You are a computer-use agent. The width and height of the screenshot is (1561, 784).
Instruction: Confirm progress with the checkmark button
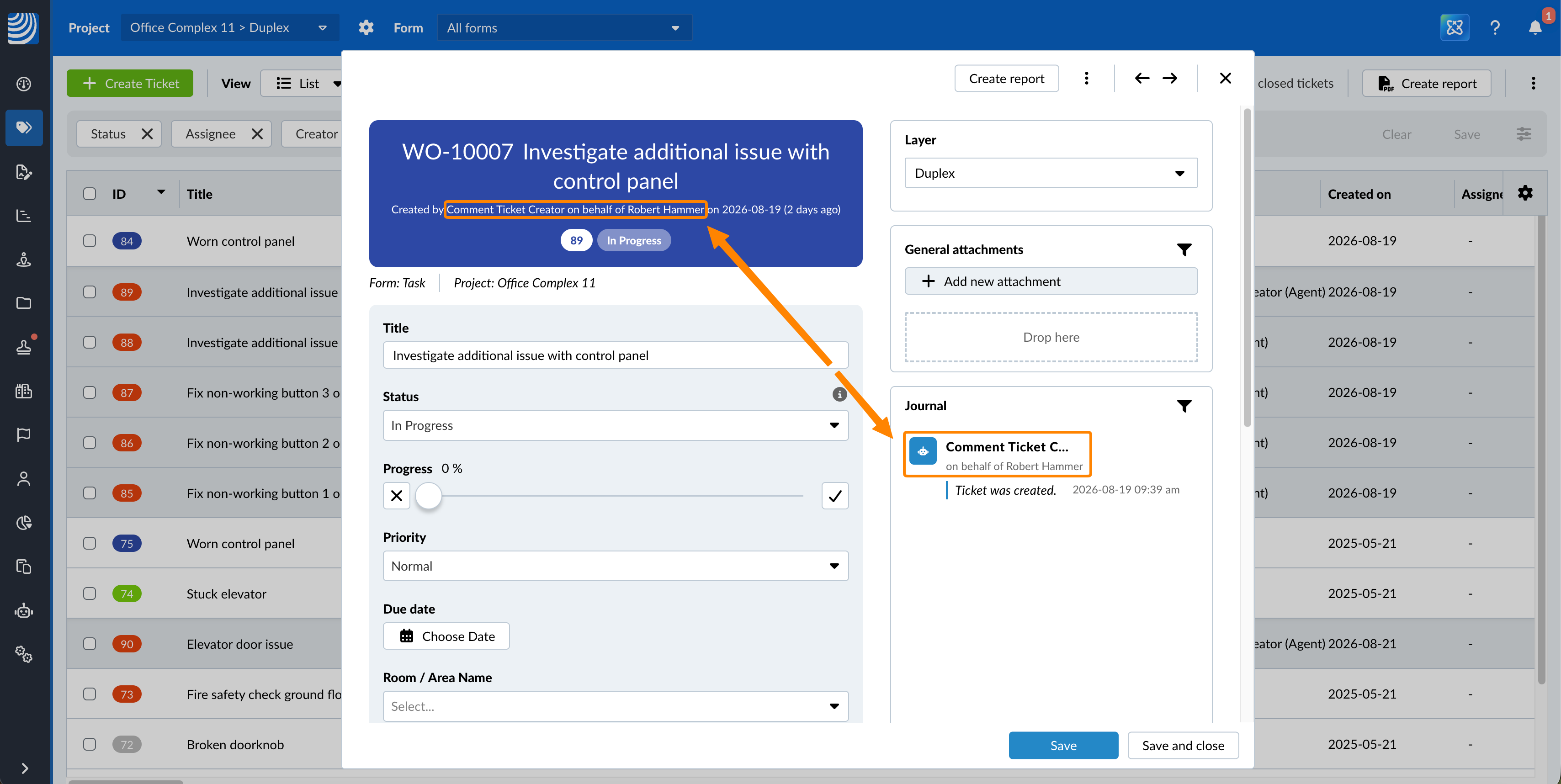835,496
